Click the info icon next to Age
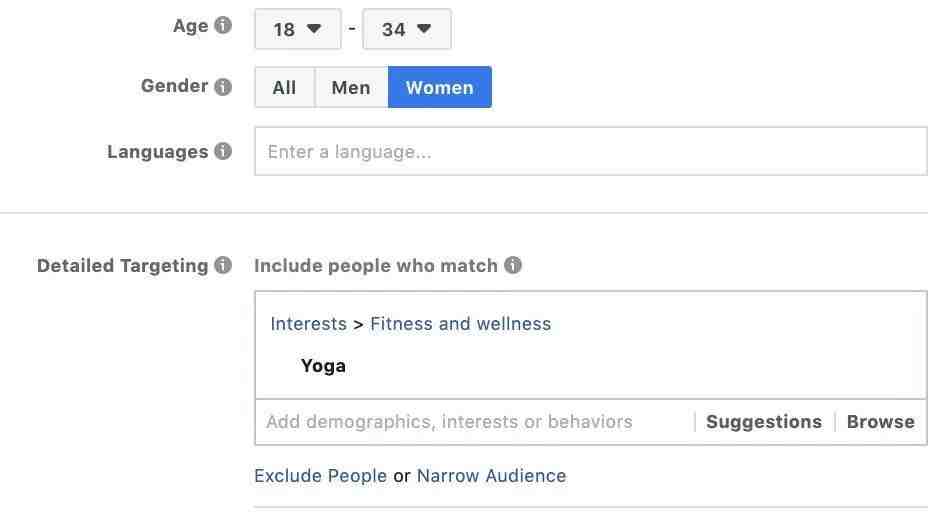This screenshot has height=513, width=950. [x=223, y=25]
